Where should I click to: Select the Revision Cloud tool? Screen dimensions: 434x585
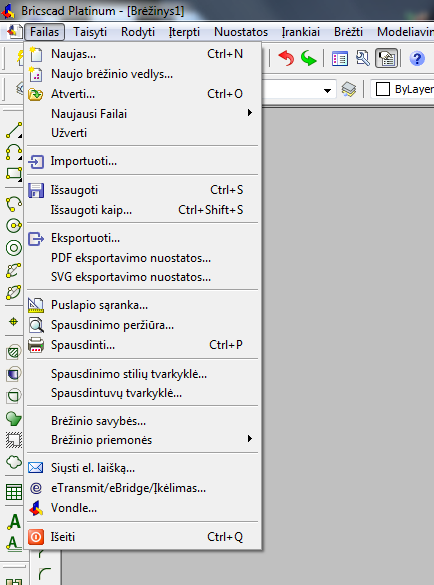click(x=14, y=462)
